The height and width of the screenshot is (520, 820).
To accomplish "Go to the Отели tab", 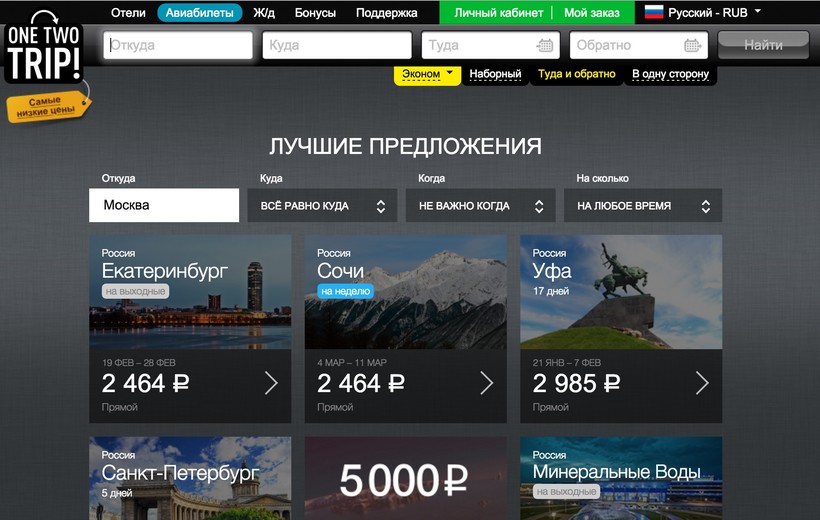I will point(128,13).
